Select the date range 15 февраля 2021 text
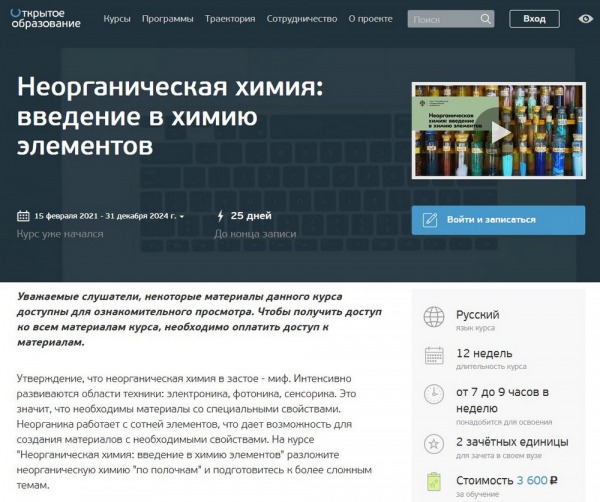This screenshot has height=502, width=600. click(x=105, y=216)
